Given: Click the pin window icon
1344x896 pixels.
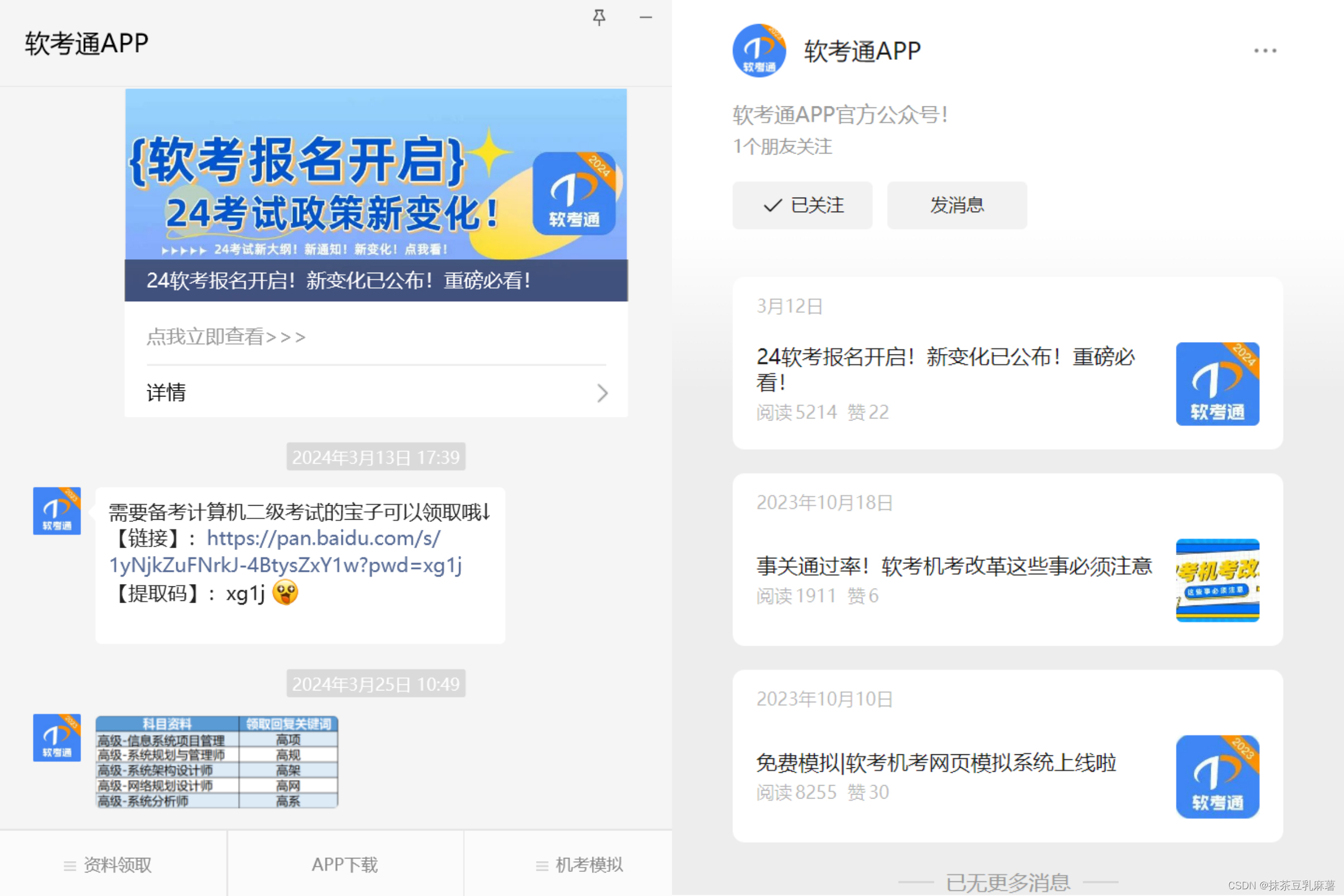Looking at the screenshot, I should click(x=599, y=17).
